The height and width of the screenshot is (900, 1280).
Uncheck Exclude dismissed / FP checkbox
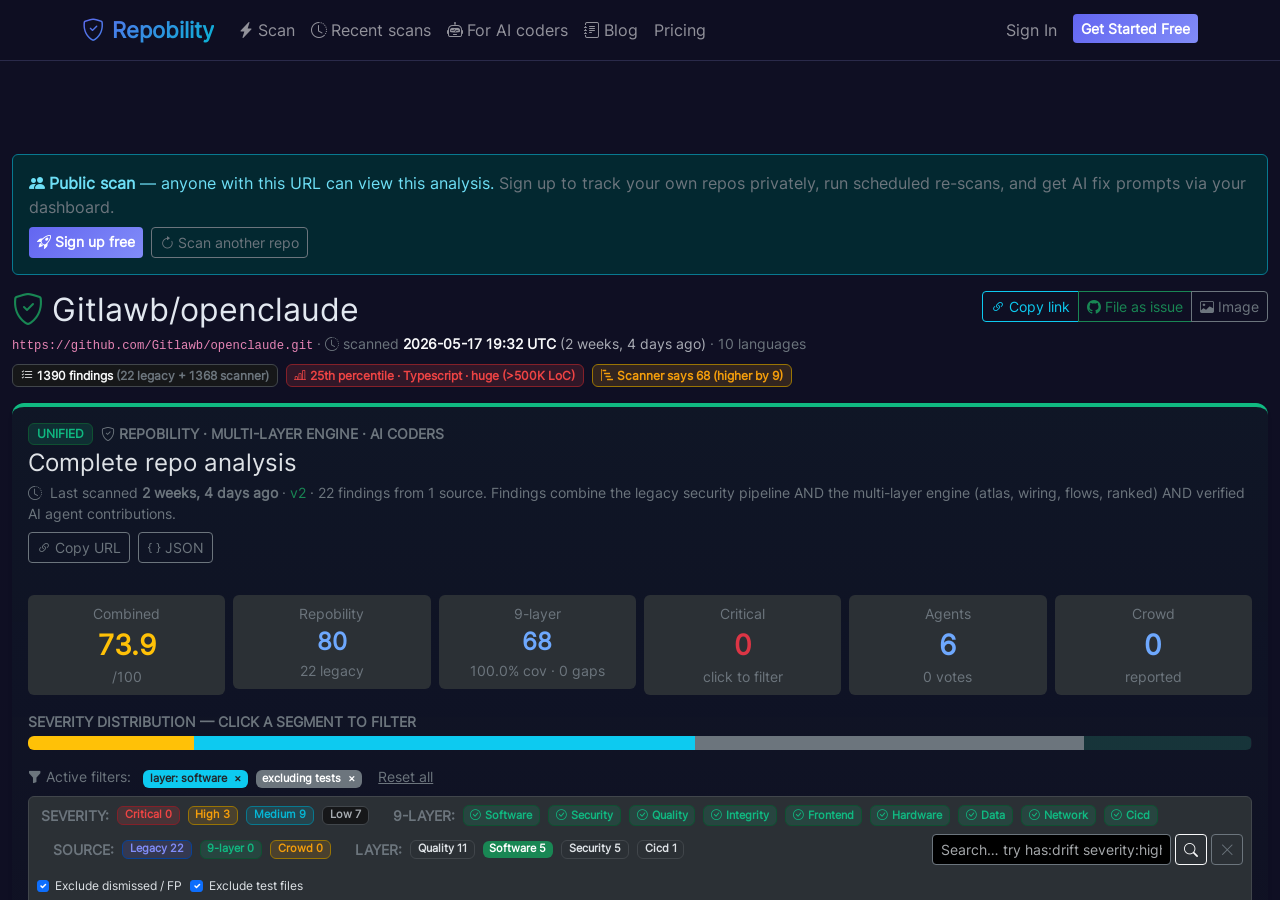[43, 886]
